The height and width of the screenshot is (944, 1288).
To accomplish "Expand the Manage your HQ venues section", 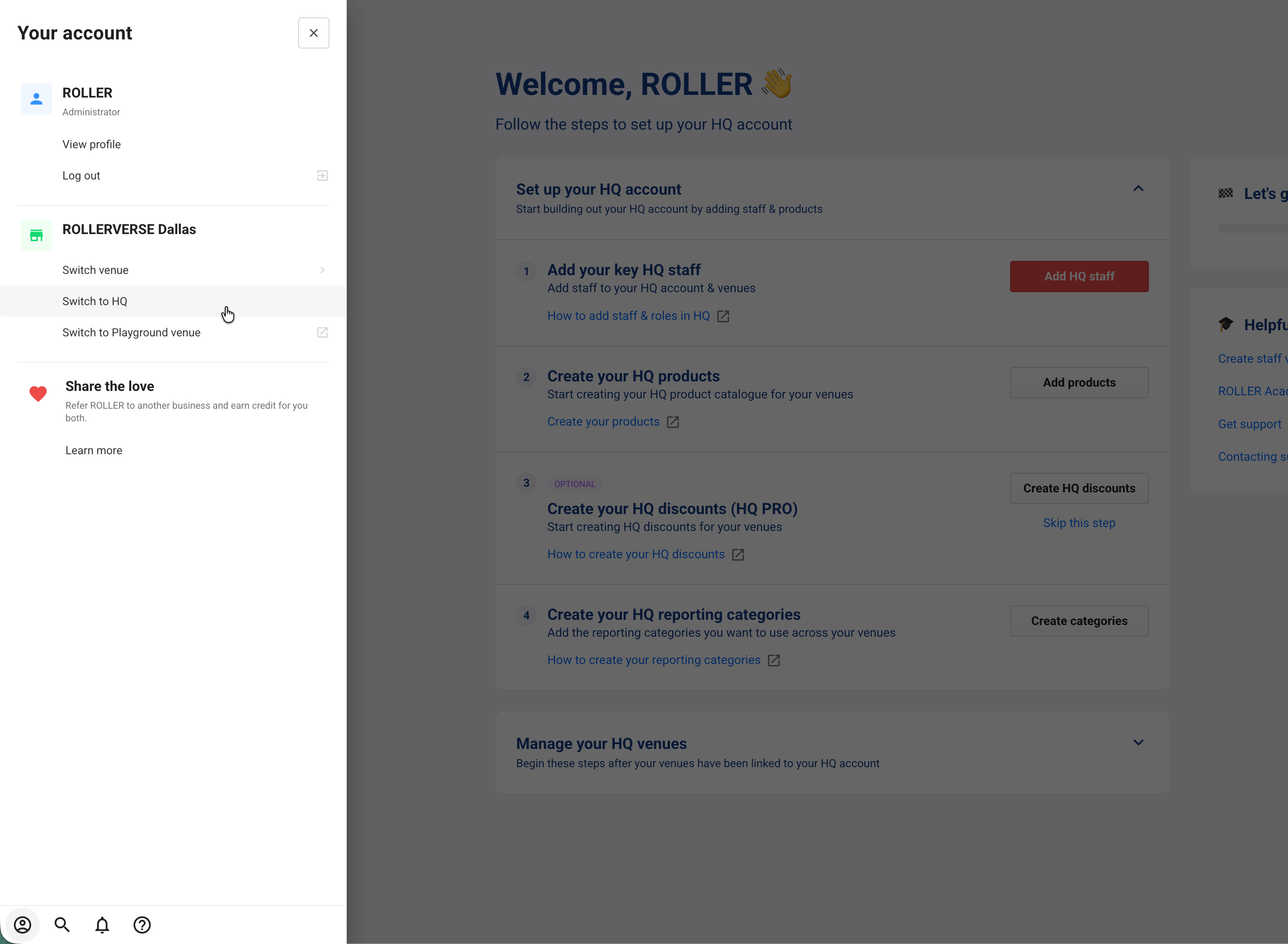I will pos(1138,743).
